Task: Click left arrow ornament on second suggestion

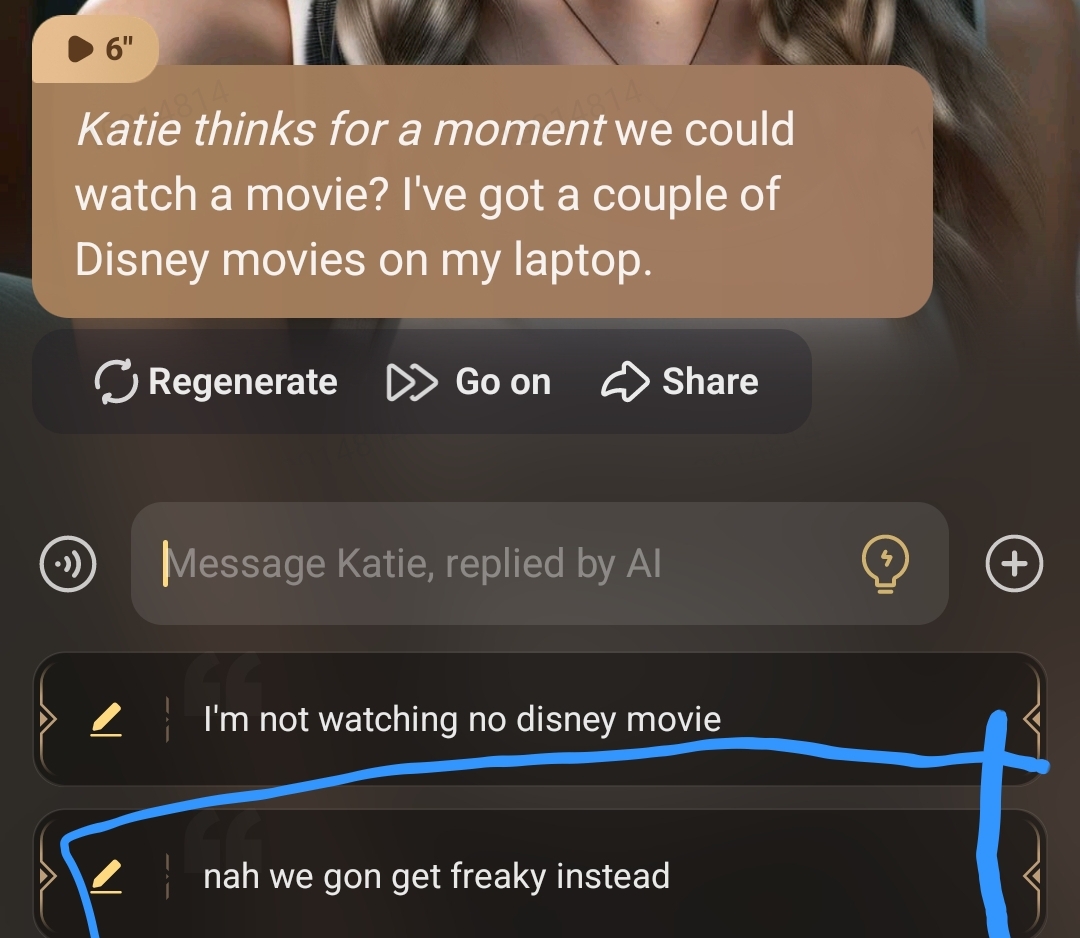Action: click(x=47, y=877)
